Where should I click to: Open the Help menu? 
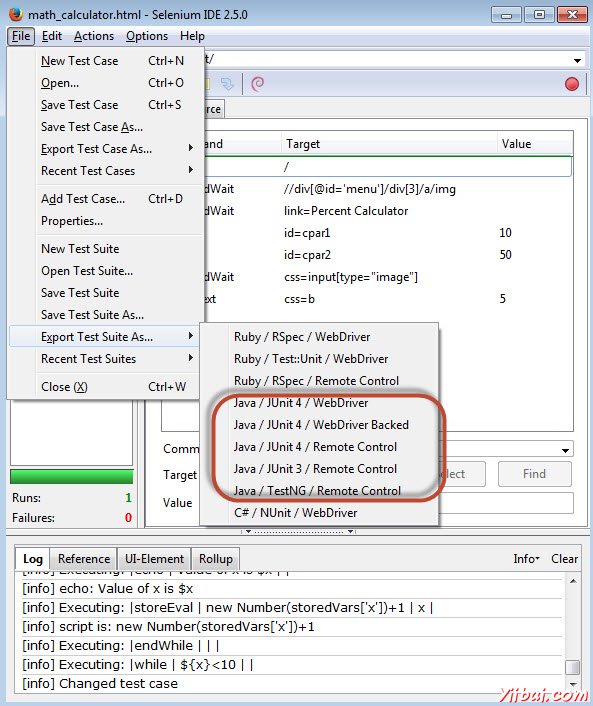coord(192,36)
